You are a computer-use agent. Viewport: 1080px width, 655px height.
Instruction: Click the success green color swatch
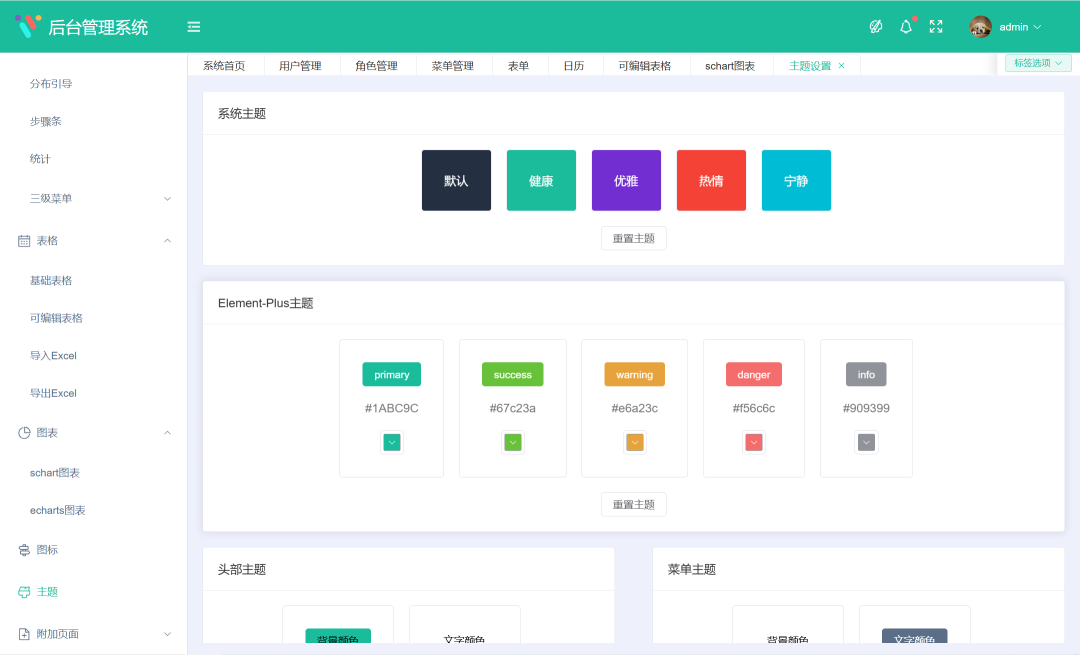(x=512, y=374)
